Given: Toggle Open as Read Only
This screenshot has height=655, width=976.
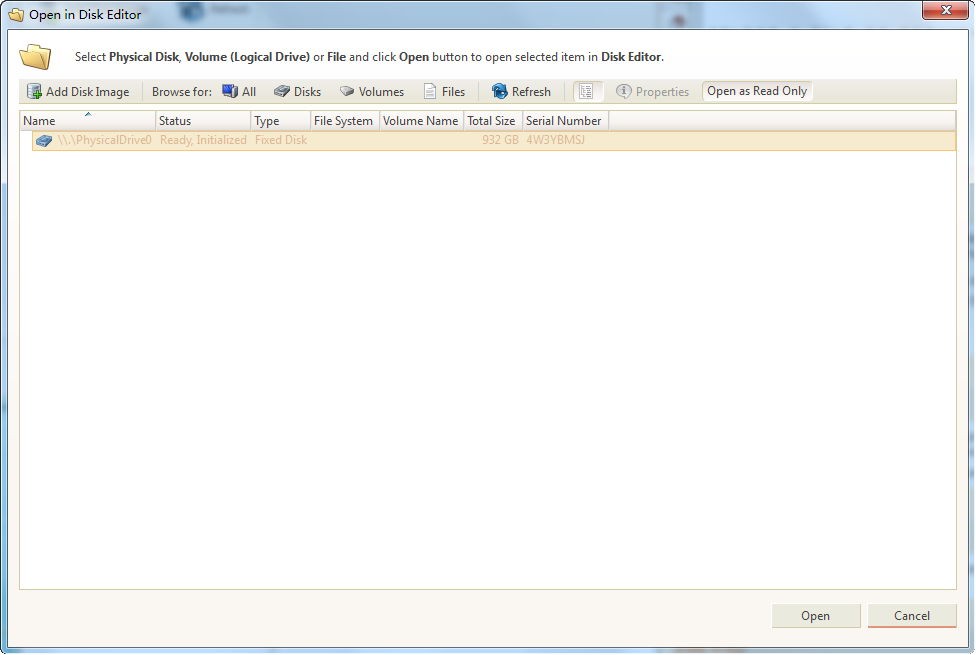Looking at the screenshot, I should coord(757,91).
